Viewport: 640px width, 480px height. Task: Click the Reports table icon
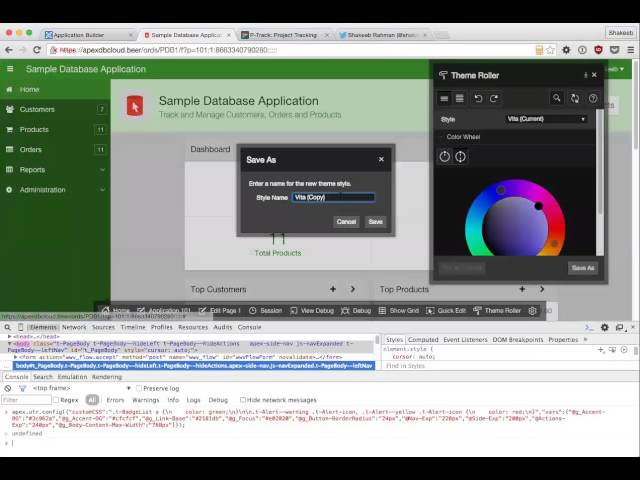(10, 169)
